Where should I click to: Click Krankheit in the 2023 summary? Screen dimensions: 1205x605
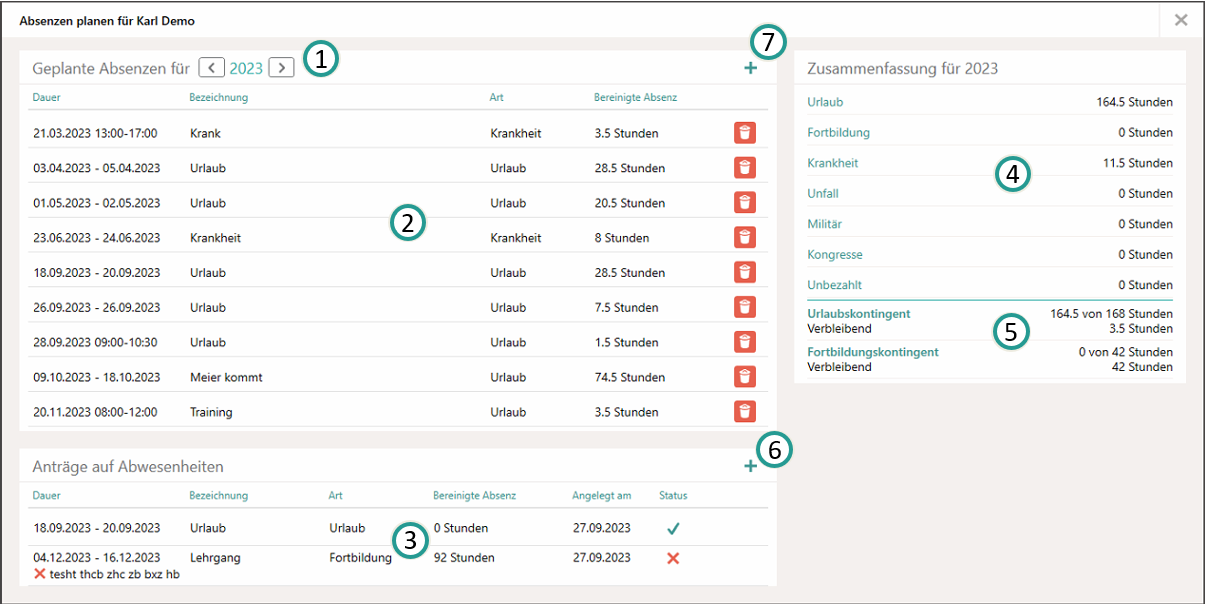(832, 163)
